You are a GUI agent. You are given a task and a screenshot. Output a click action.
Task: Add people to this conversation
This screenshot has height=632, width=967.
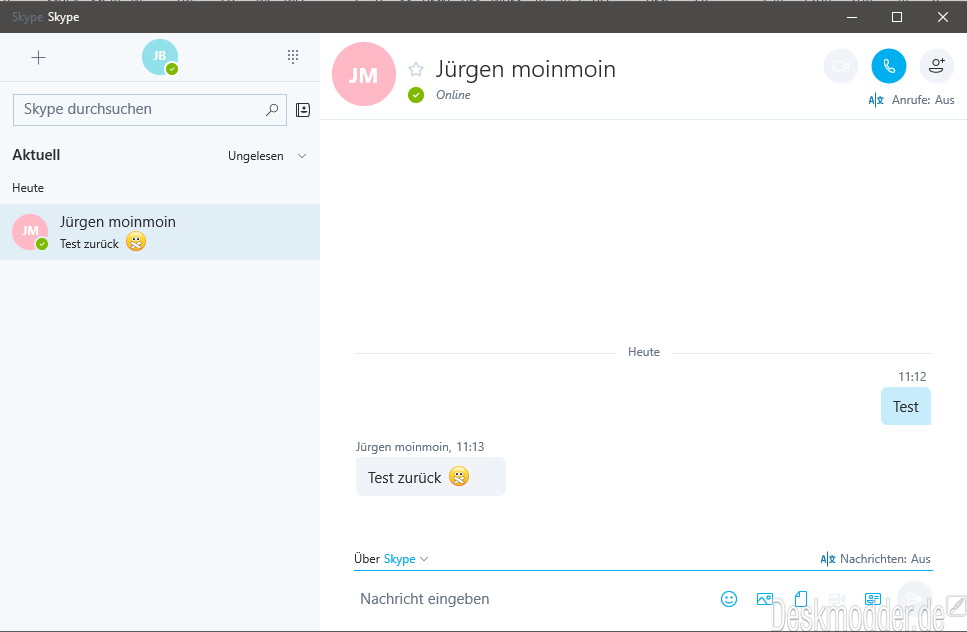point(937,66)
